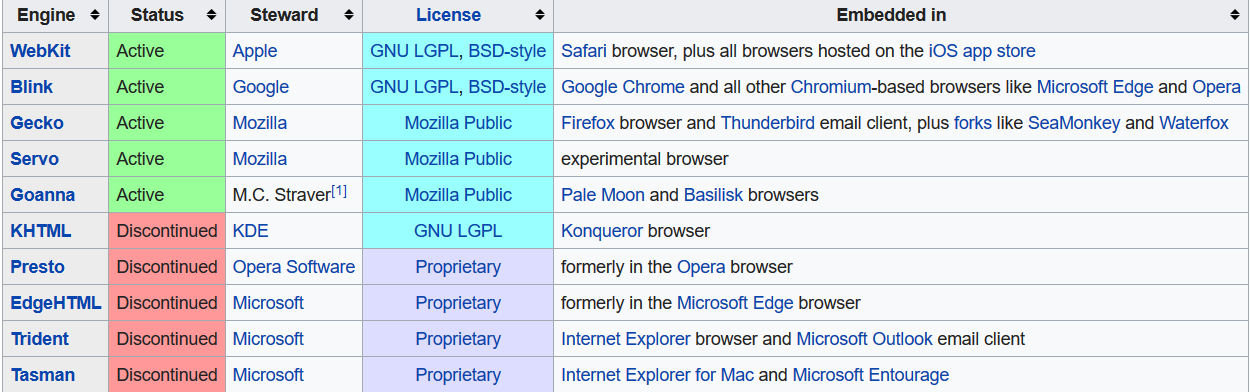This screenshot has width=1250, height=392.
Task: Follow Mozilla link in Gecko row
Action: click(260, 123)
